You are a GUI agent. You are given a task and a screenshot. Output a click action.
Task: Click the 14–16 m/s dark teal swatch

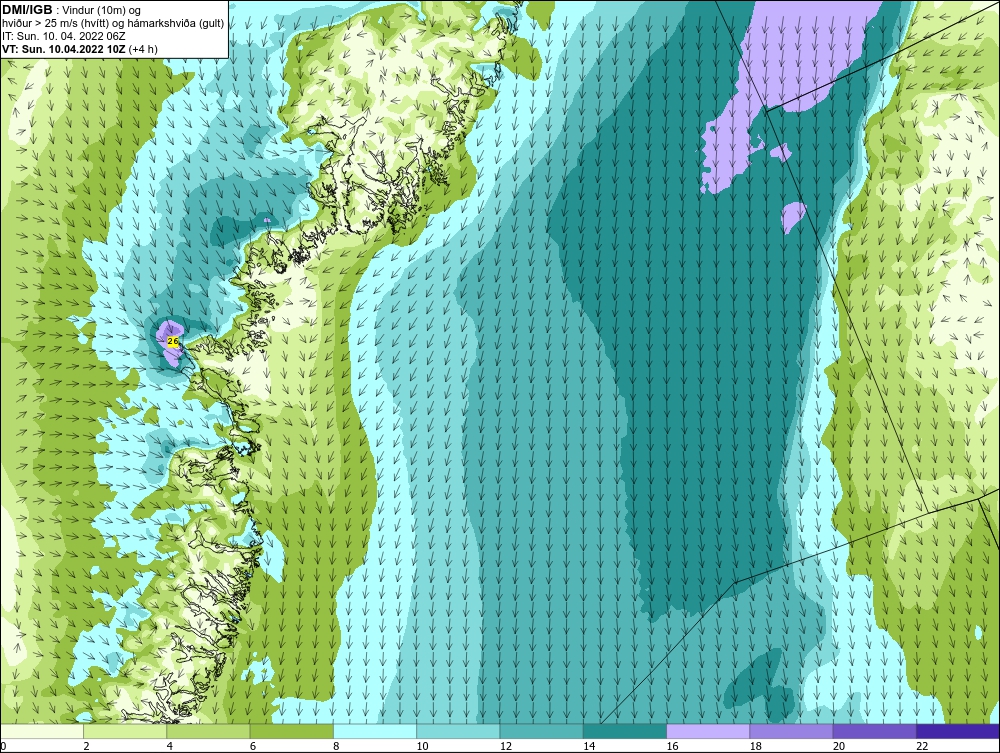[625, 731]
